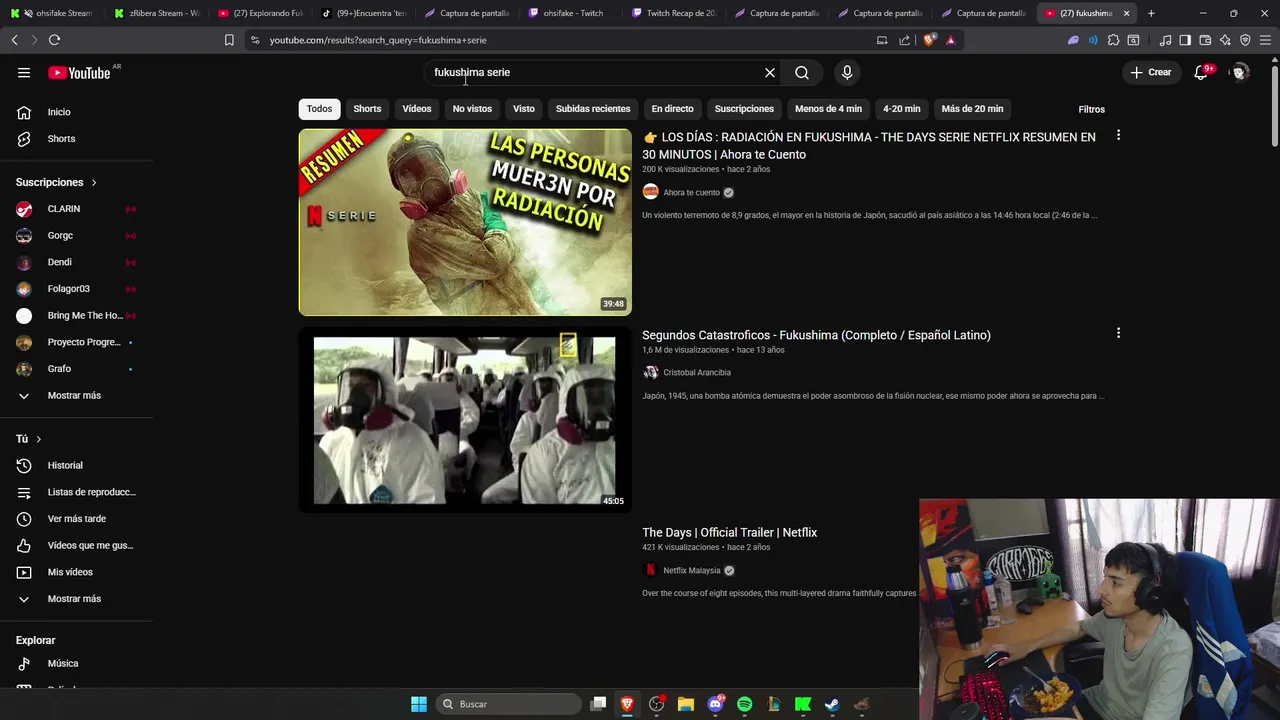Open the CLARIN subscription channel
Image resolution: width=1280 pixels, height=720 pixels.
point(76,209)
